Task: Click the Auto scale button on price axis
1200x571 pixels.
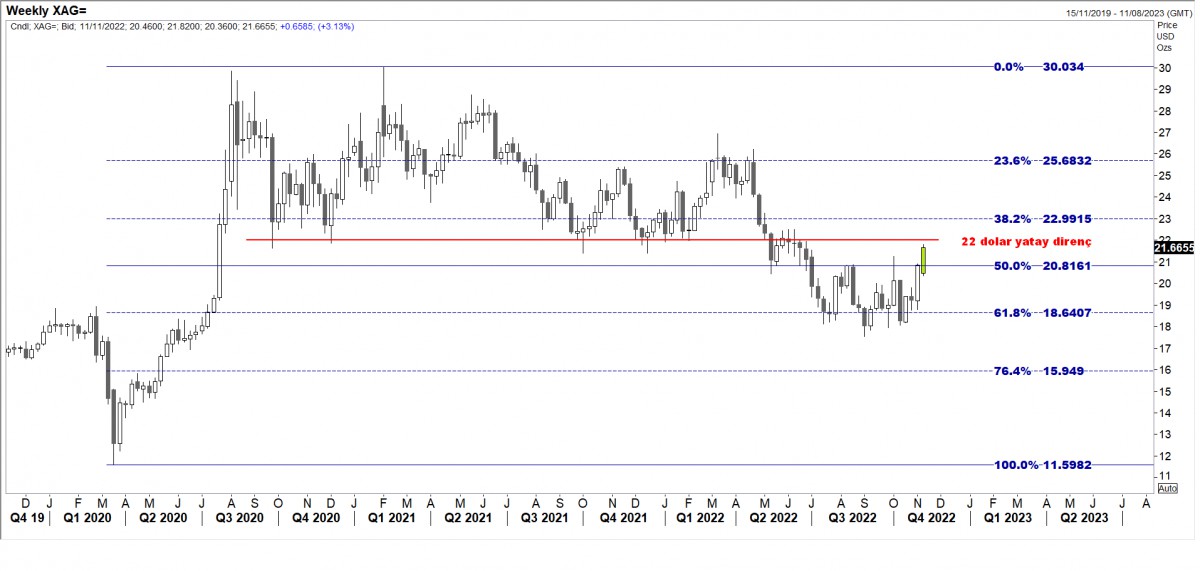Action: [x=1166, y=487]
